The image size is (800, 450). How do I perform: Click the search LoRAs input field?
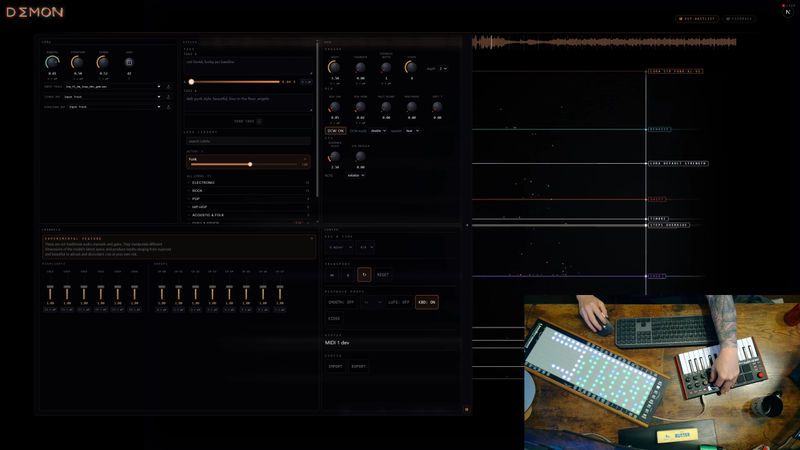point(248,141)
